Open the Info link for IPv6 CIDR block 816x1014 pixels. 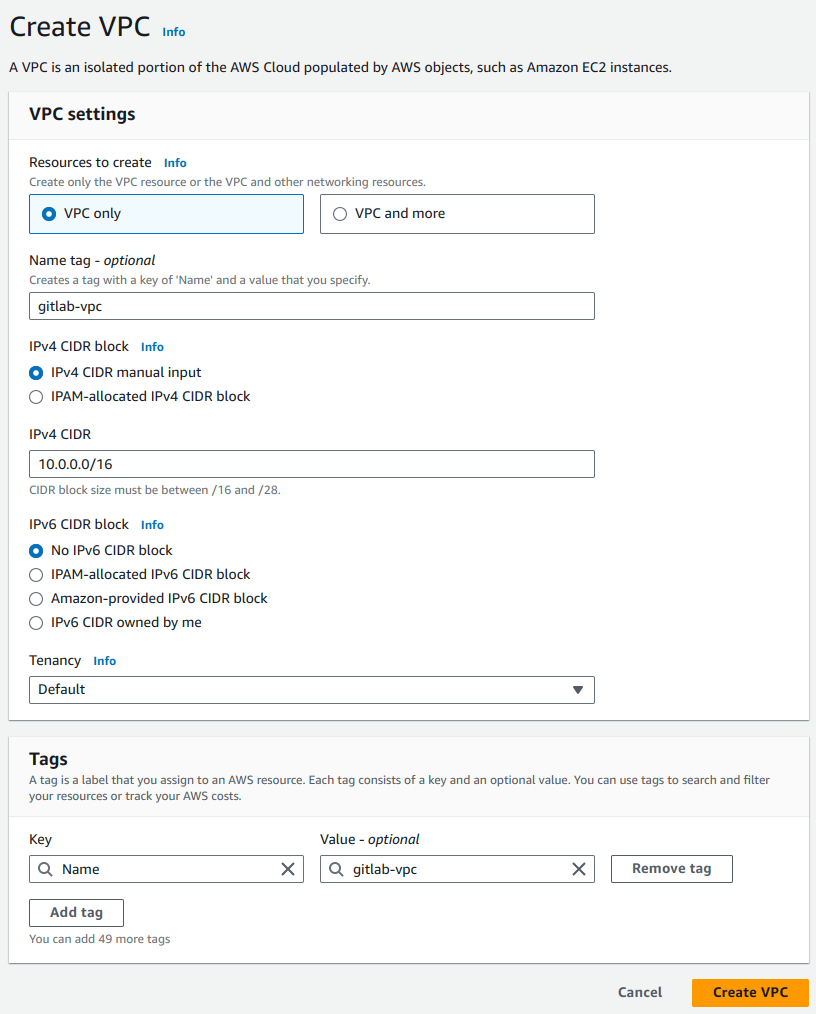click(151, 524)
